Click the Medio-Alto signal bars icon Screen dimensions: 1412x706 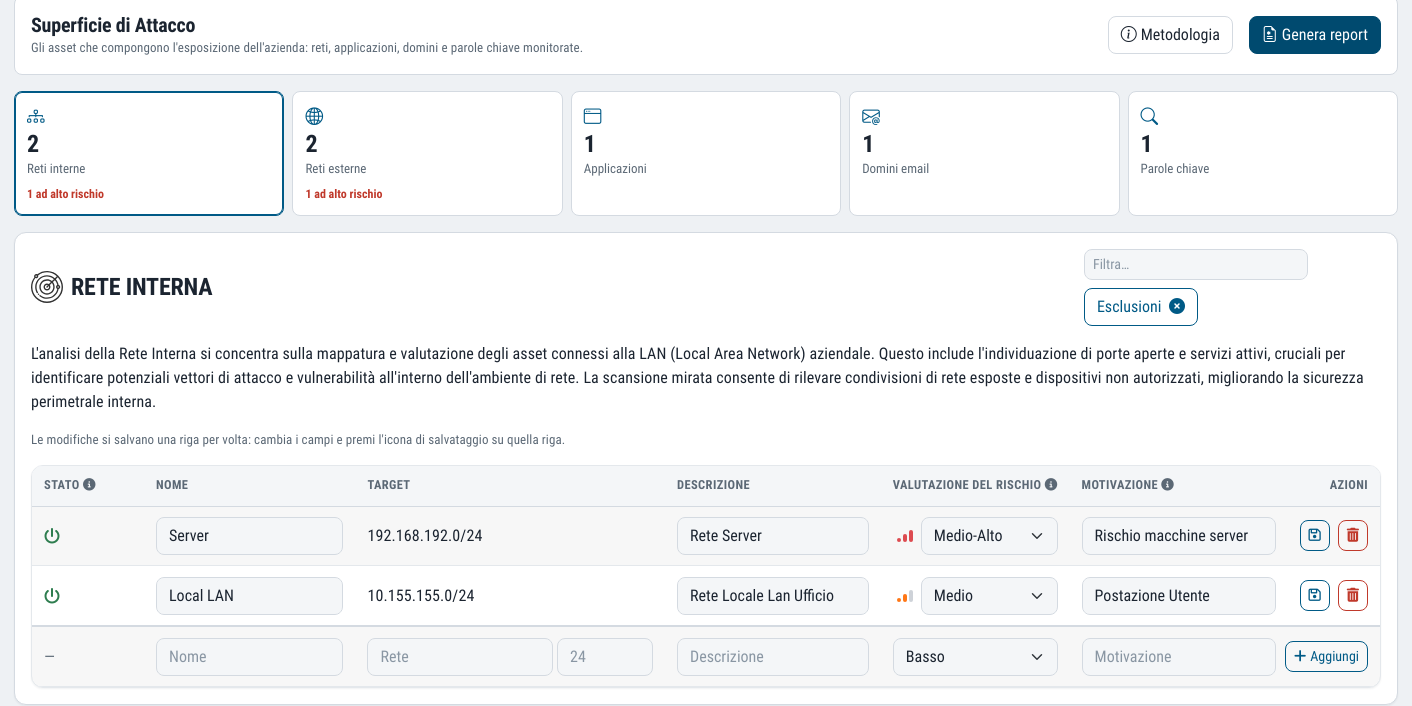(x=905, y=537)
